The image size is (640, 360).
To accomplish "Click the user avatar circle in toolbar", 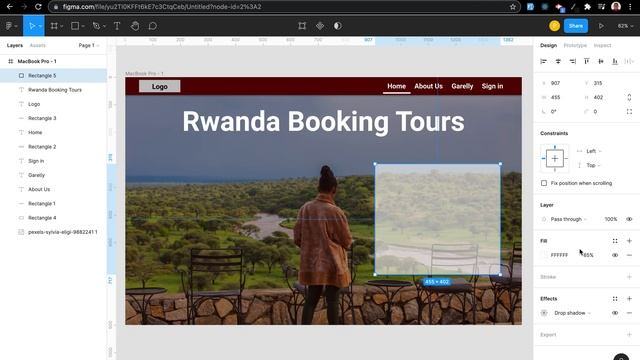I will 554,26.
